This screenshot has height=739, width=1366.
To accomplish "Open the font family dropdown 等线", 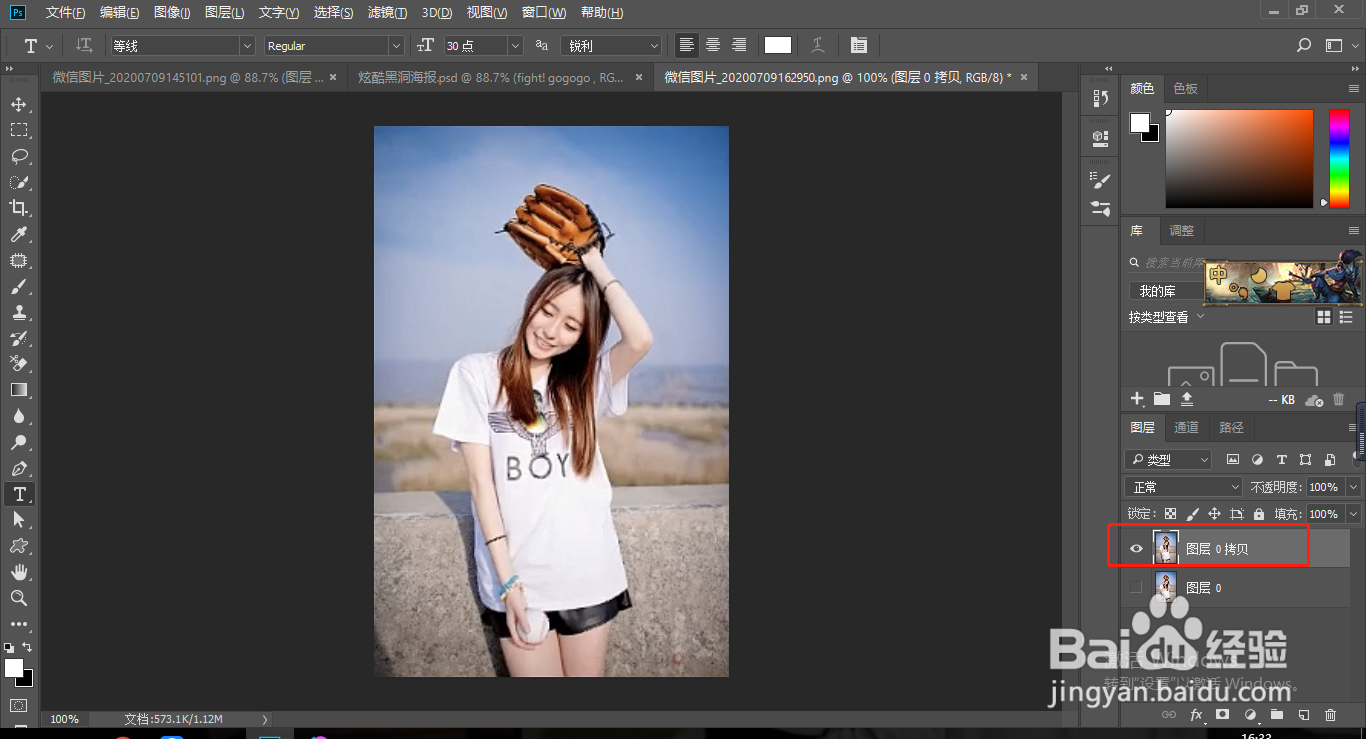I will coord(183,46).
